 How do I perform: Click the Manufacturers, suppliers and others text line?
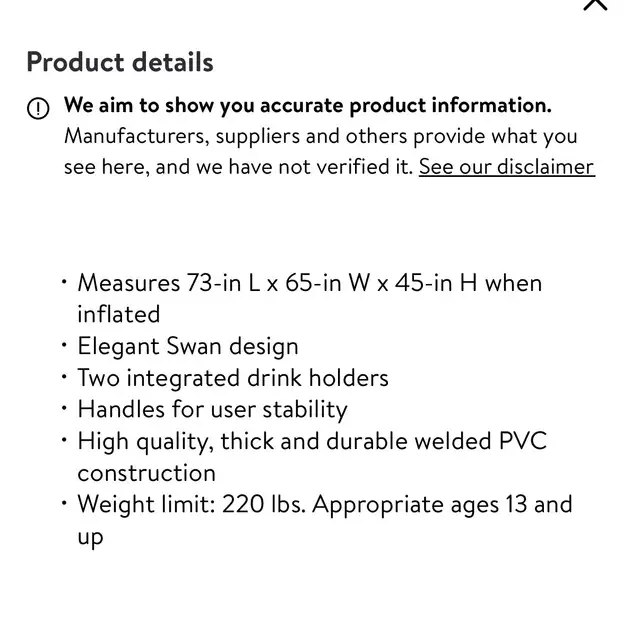coord(321,136)
